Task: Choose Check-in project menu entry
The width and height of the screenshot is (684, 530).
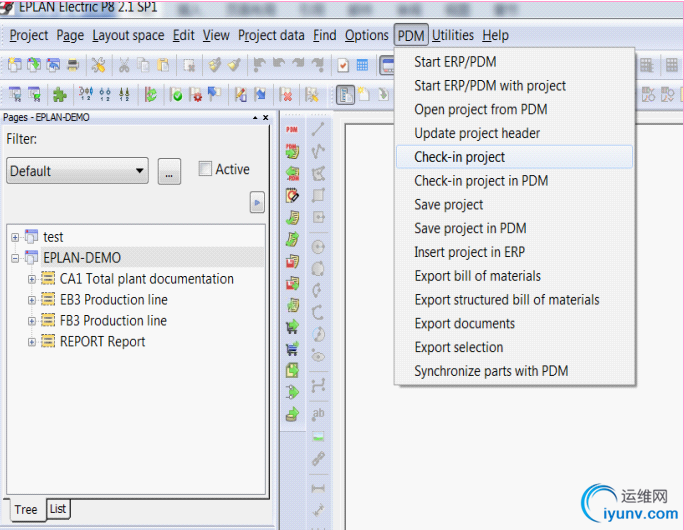Action: tap(514, 157)
